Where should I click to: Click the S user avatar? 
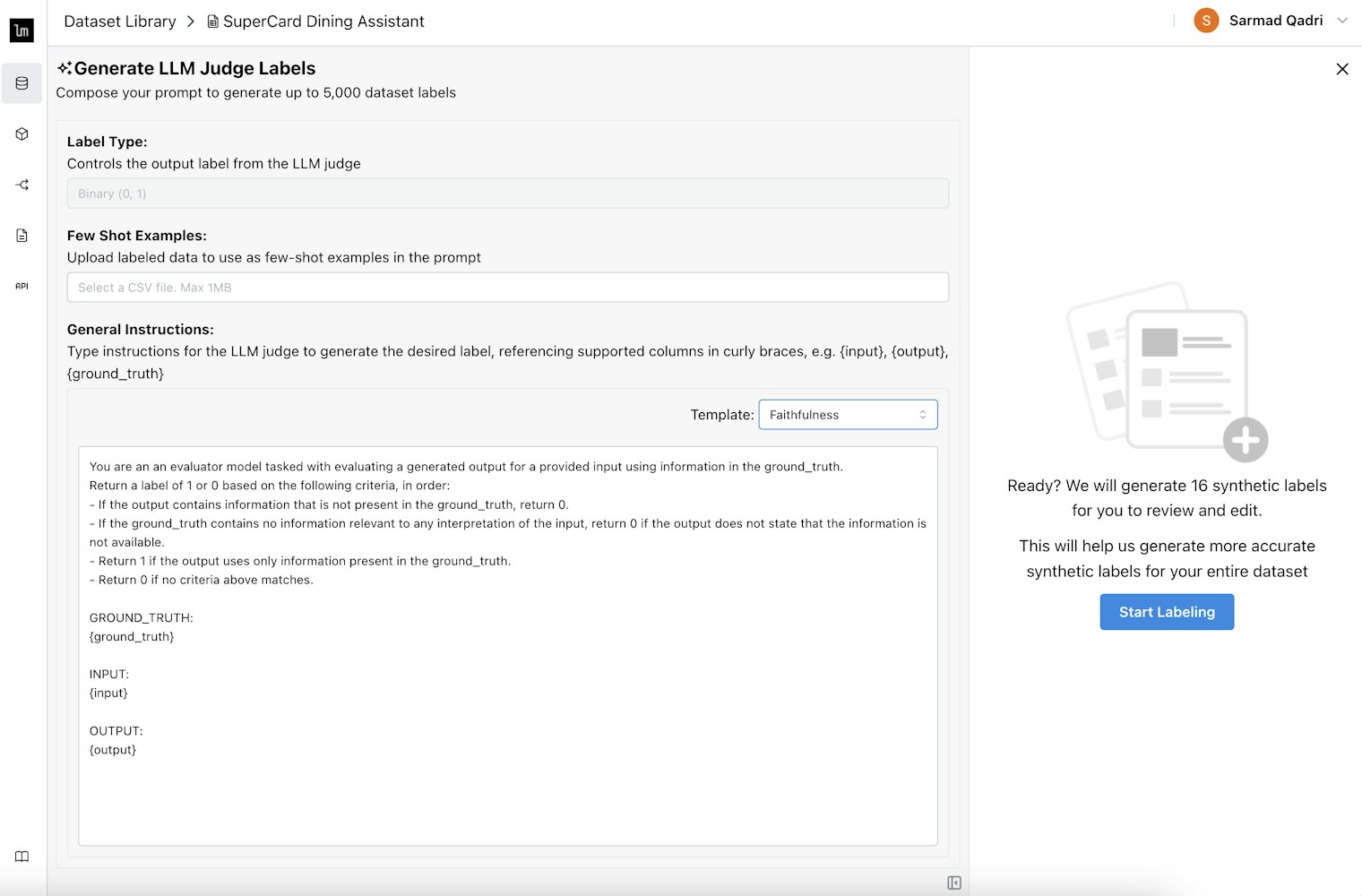point(1206,21)
